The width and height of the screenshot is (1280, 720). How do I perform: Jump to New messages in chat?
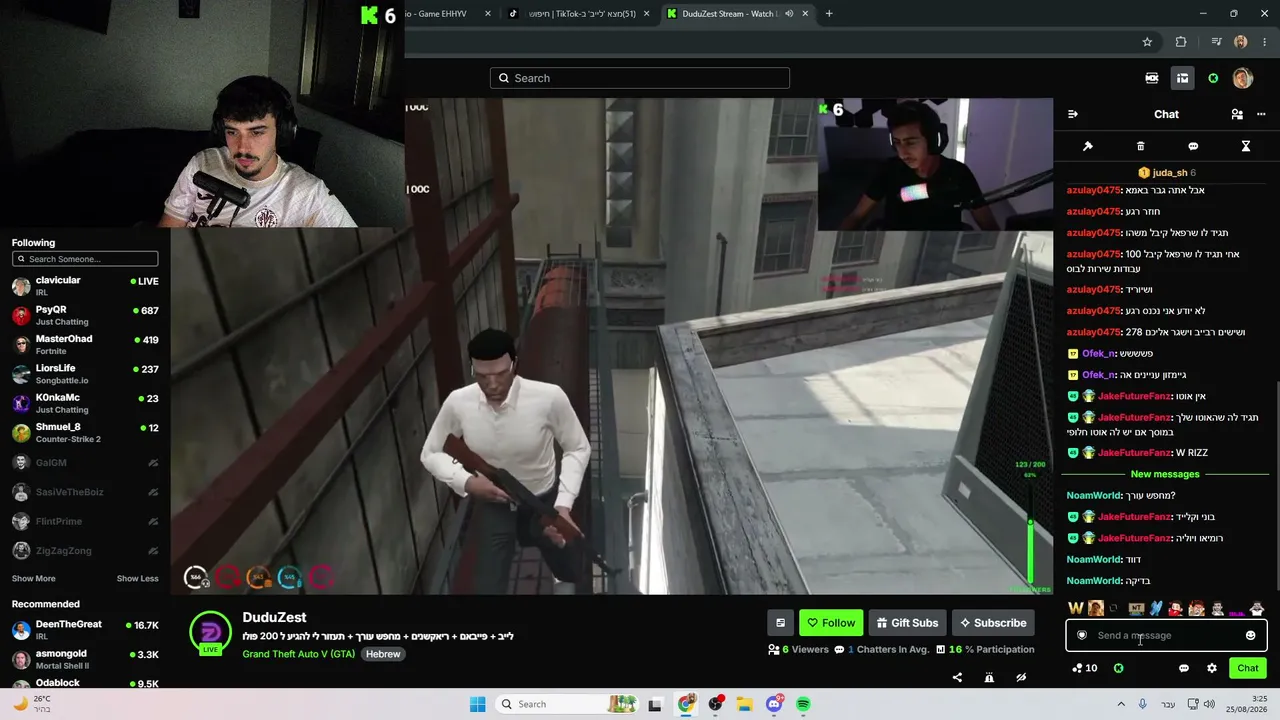pos(1165,474)
